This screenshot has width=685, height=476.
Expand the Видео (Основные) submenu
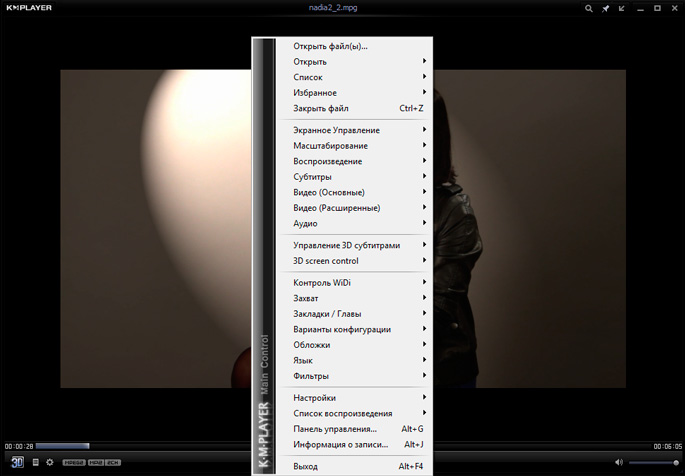[354, 192]
